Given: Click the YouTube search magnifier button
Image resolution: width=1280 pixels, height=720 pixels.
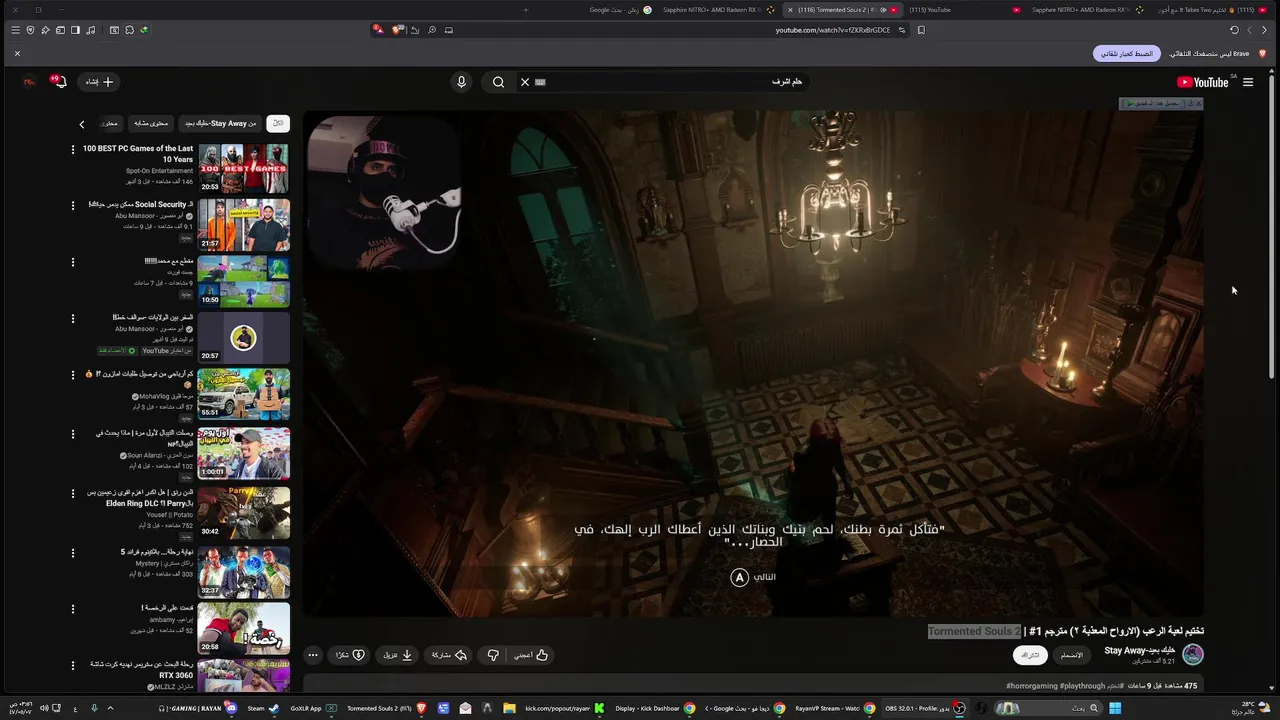Looking at the screenshot, I should pos(498,82).
